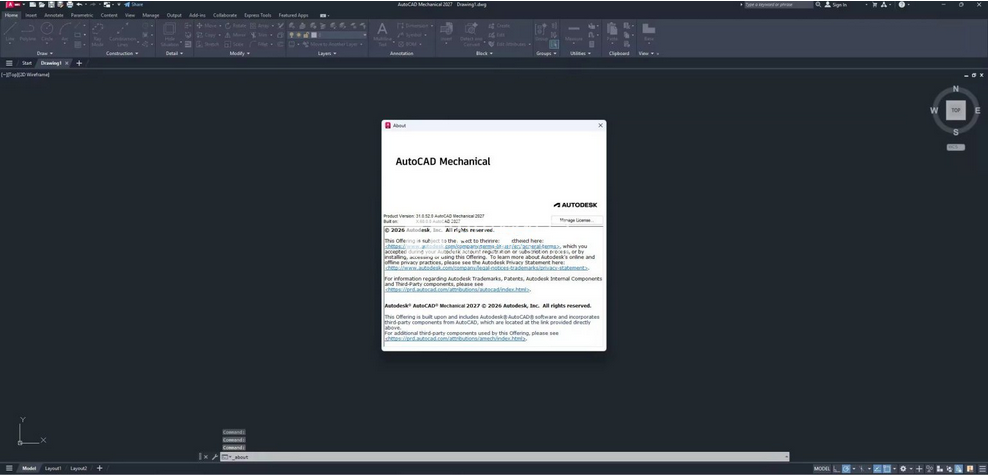Toggle the MODEL space status bar button
Screen dimensions: 989x475
pyautogui.click(x=821, y=468)
